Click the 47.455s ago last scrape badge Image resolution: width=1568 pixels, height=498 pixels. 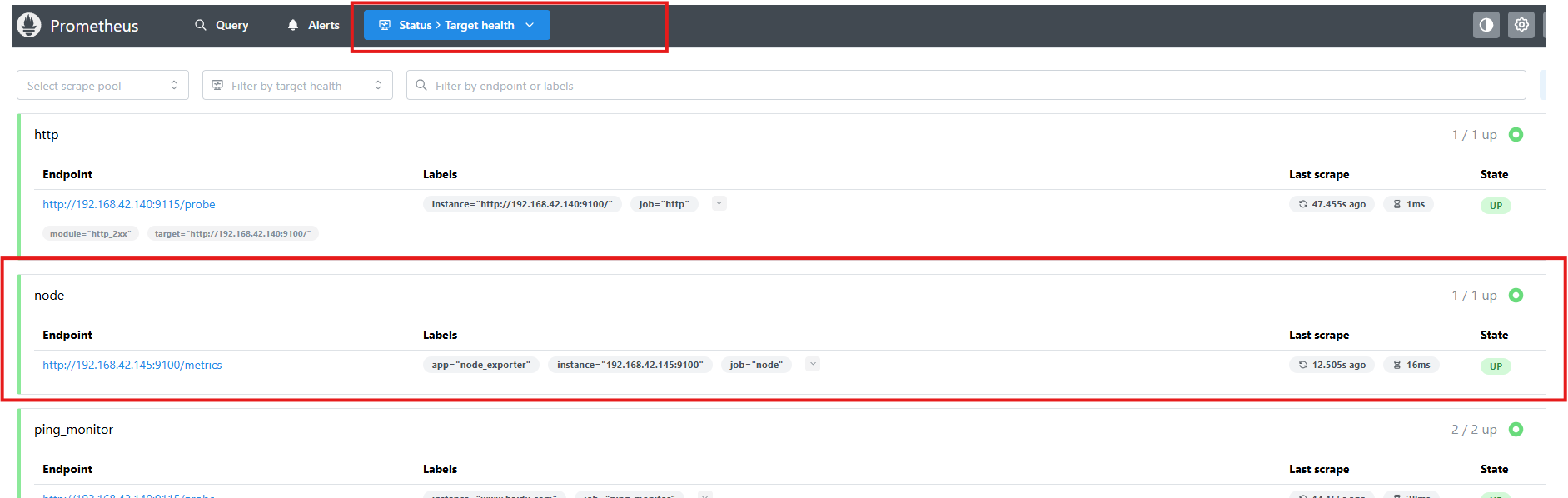coord(1332,204)
